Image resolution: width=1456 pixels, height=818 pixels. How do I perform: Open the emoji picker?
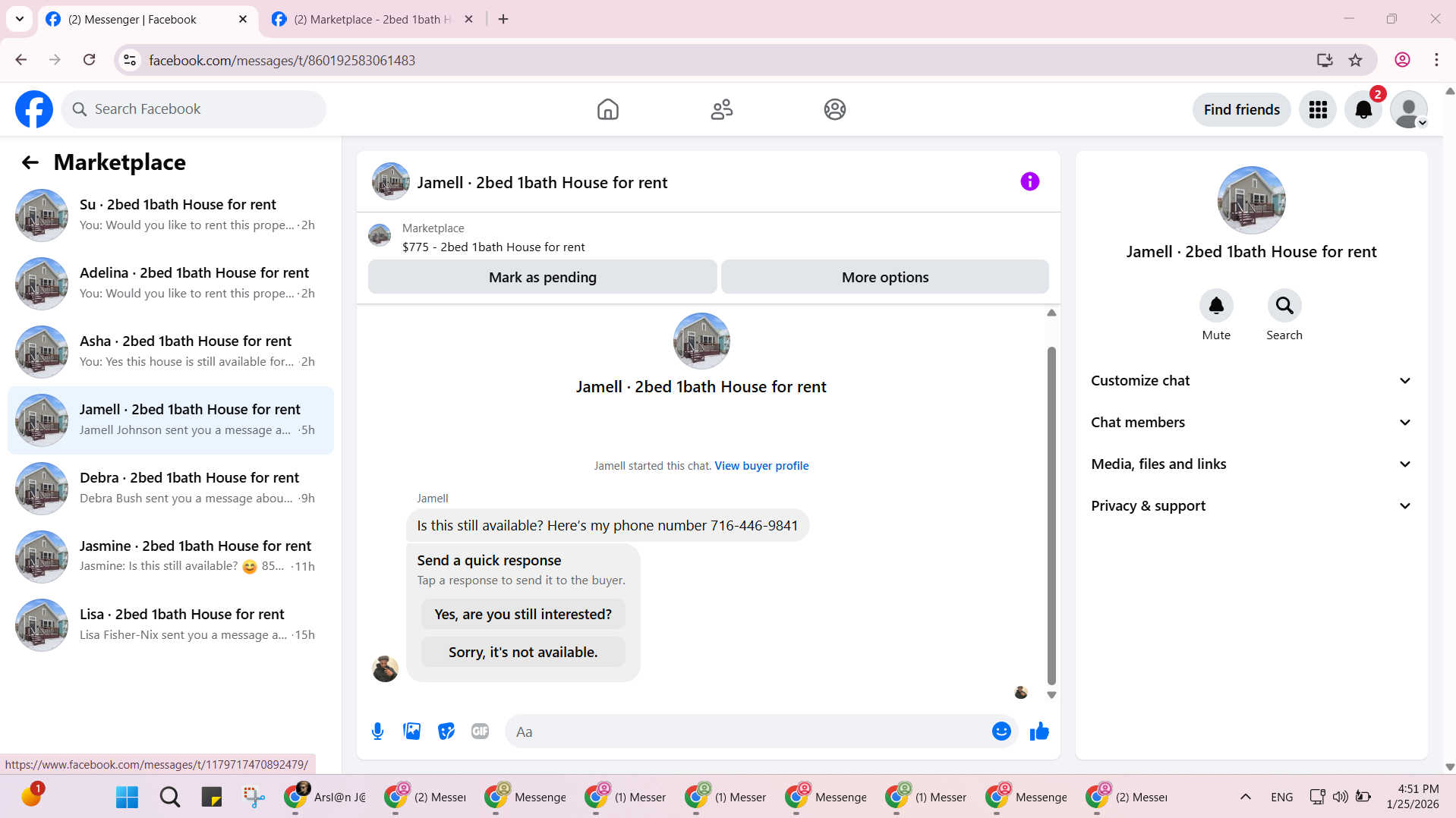coord(1001,731)
